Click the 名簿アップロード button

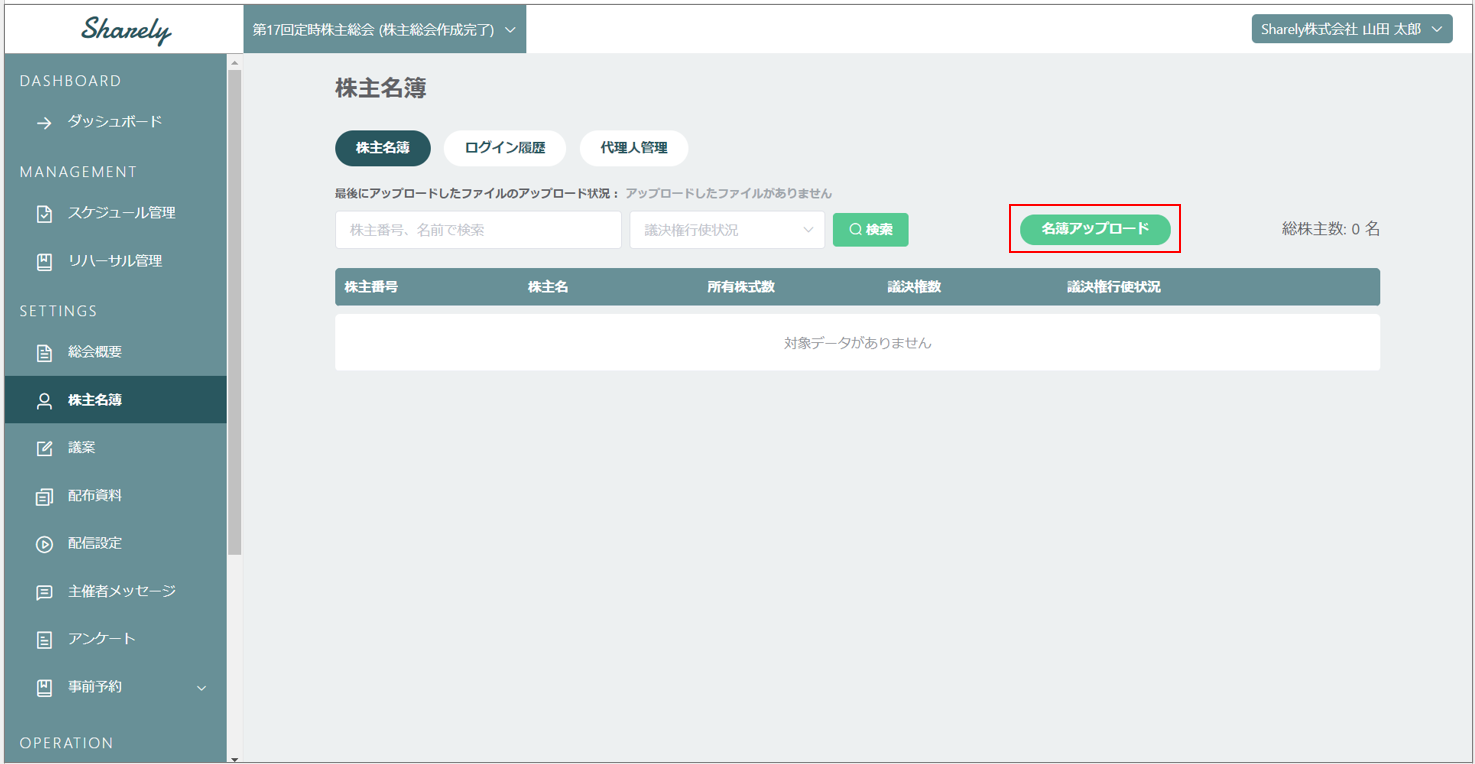[x=1095, y=229]
